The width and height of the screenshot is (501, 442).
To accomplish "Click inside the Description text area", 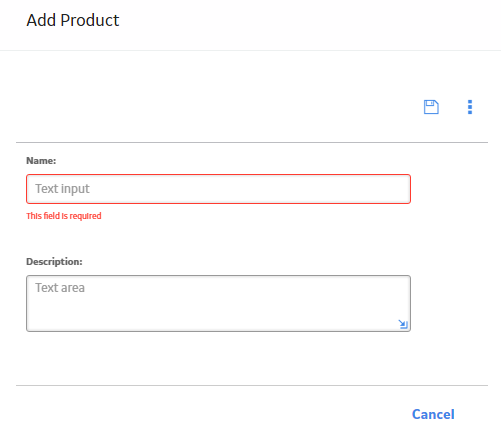I will (x=218, y=303).
